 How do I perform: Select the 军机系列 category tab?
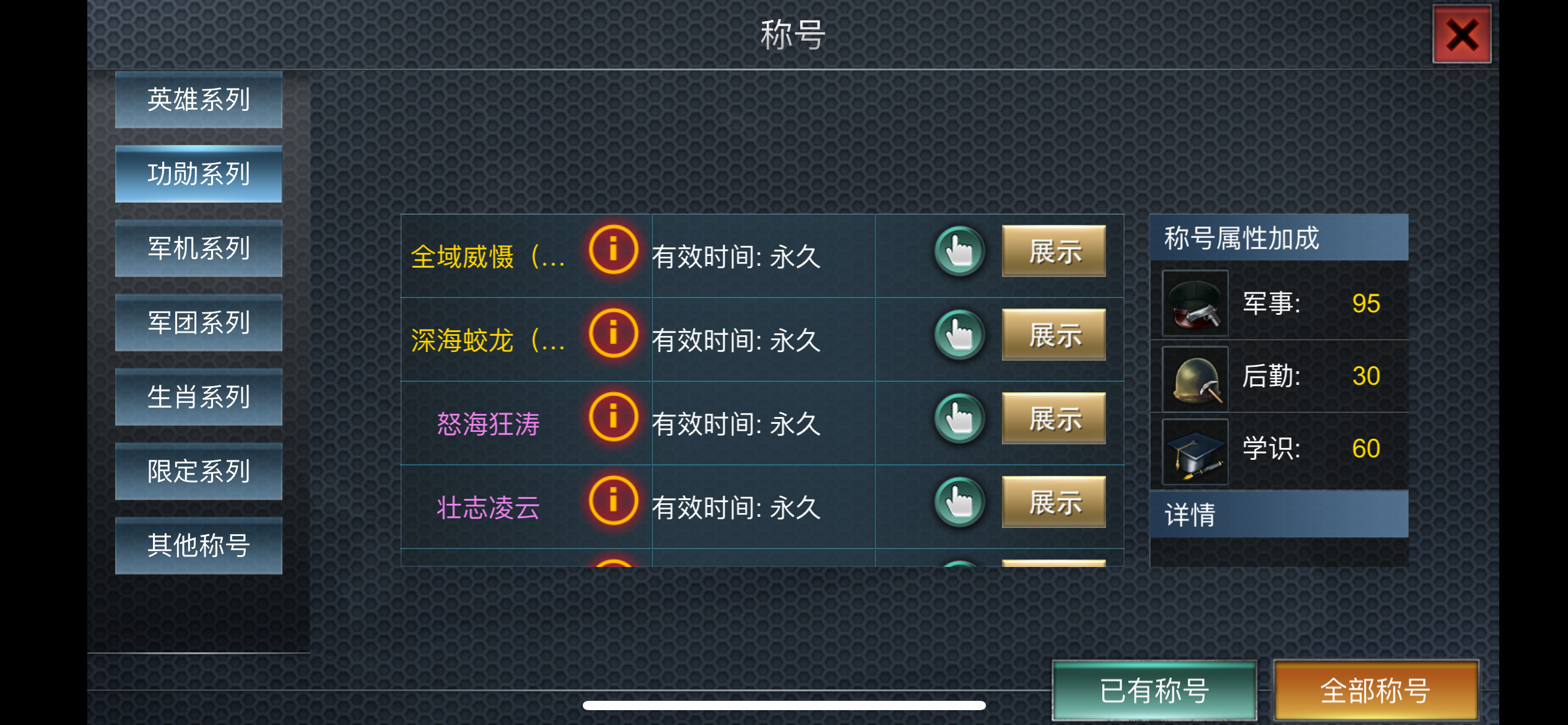point(199,248)
